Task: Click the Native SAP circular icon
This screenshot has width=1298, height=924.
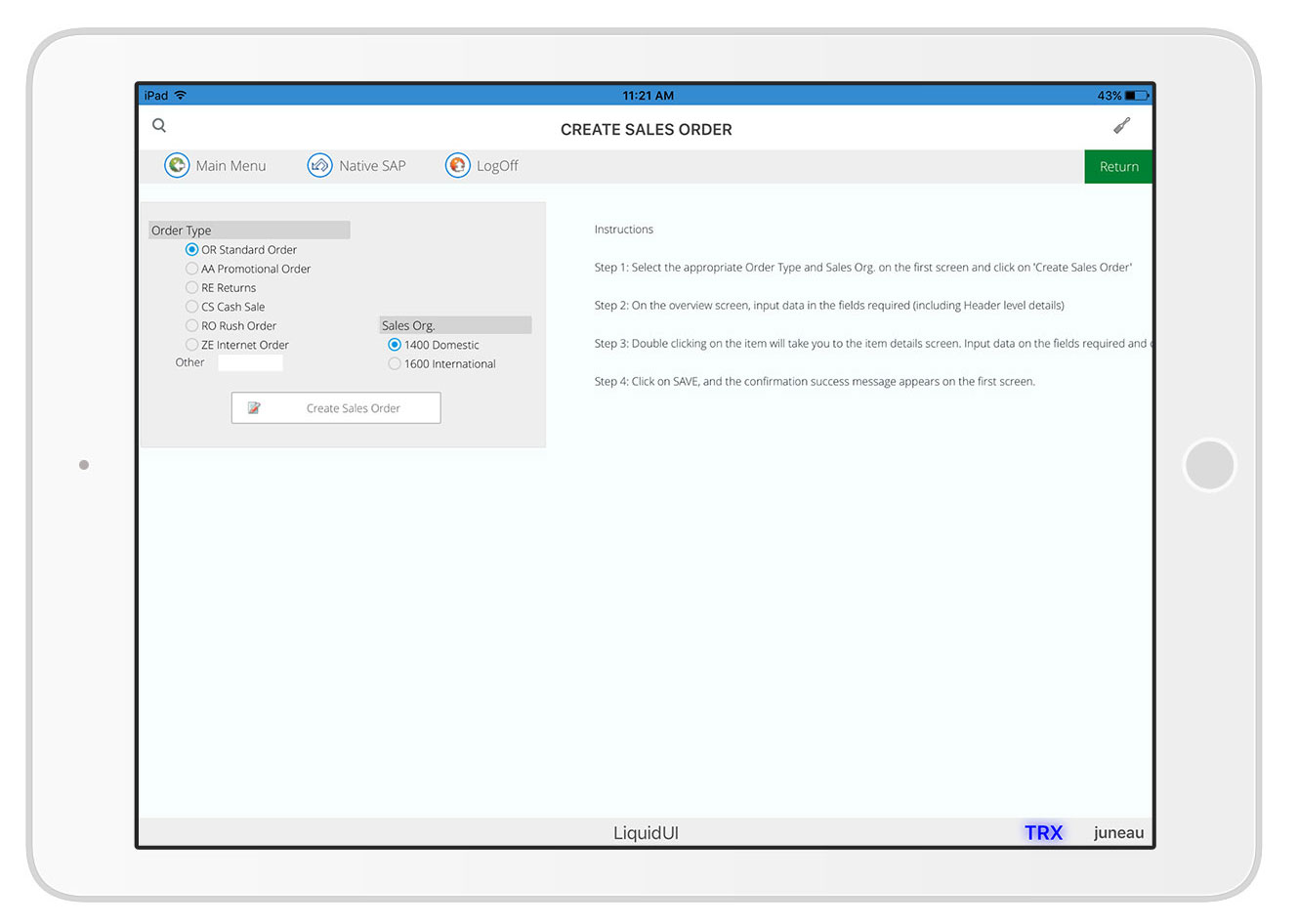Action: [x=319, y=166]
